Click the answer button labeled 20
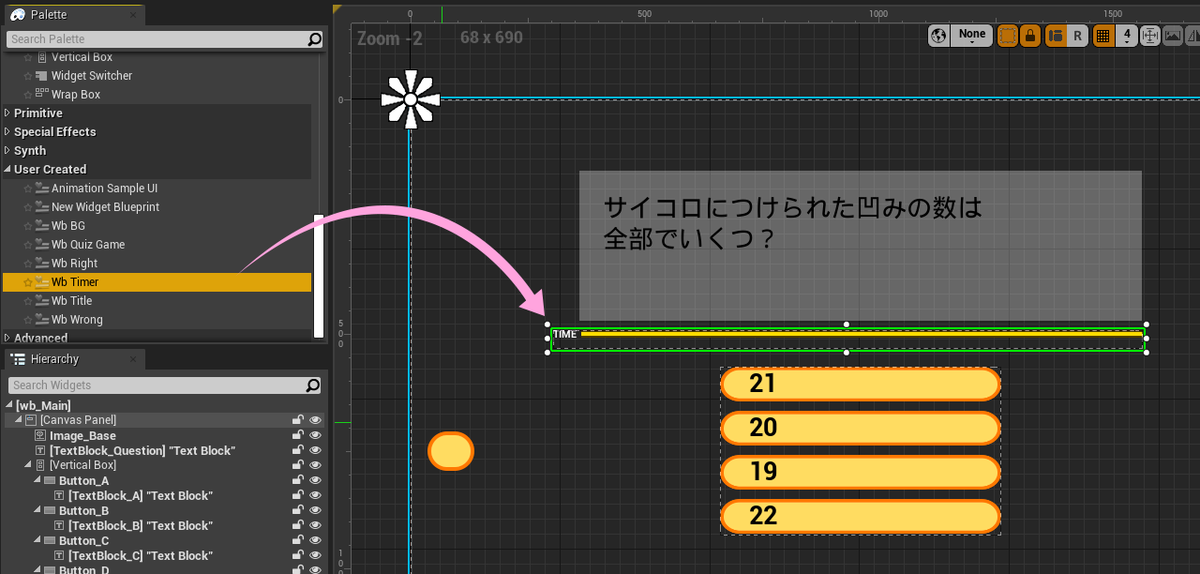 860,428
